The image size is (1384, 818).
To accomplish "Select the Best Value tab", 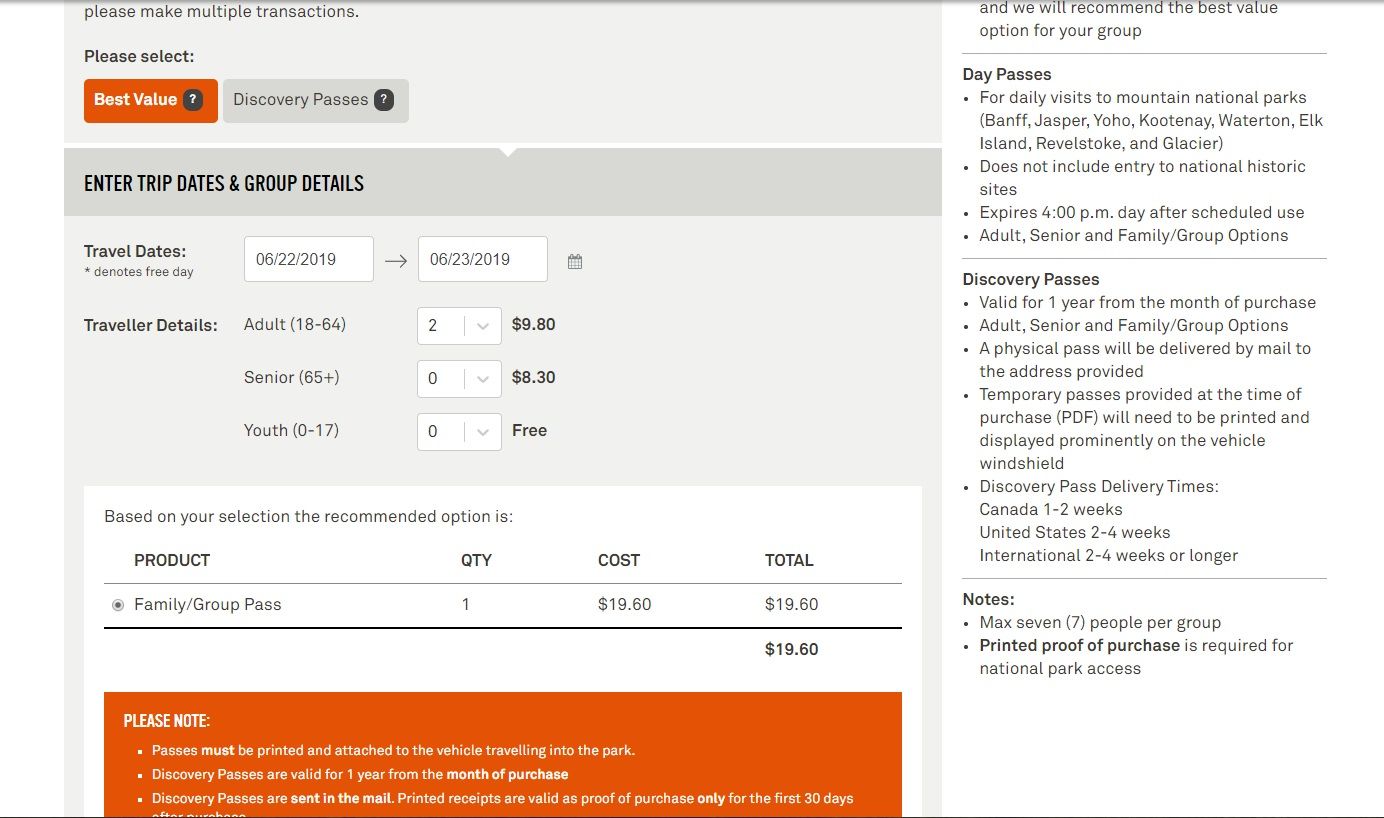I will (135, 100).
